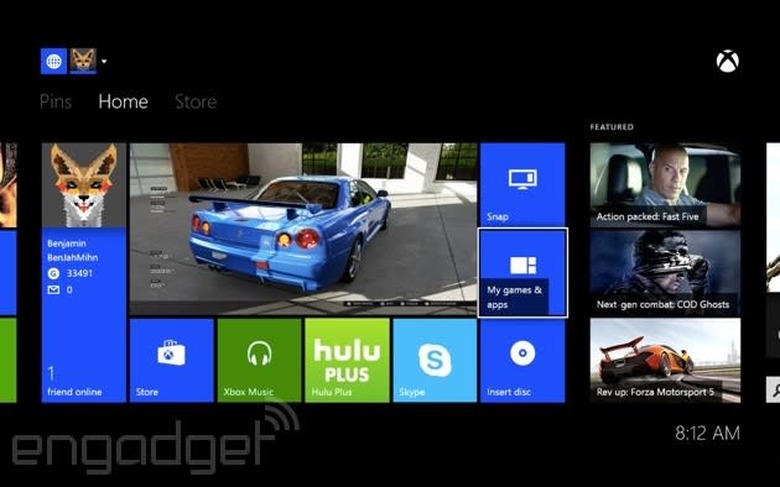Open the Skype app tile
Screen dimensions: 780x487
point(434,360)
